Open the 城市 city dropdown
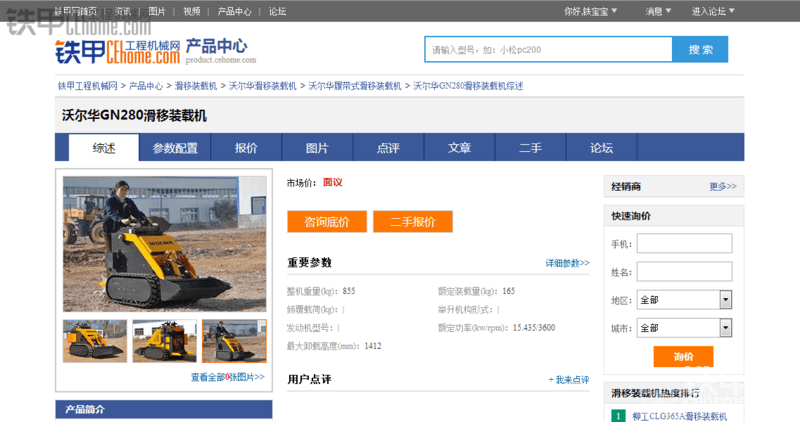The image size is (800, 422). coord(684,328)
